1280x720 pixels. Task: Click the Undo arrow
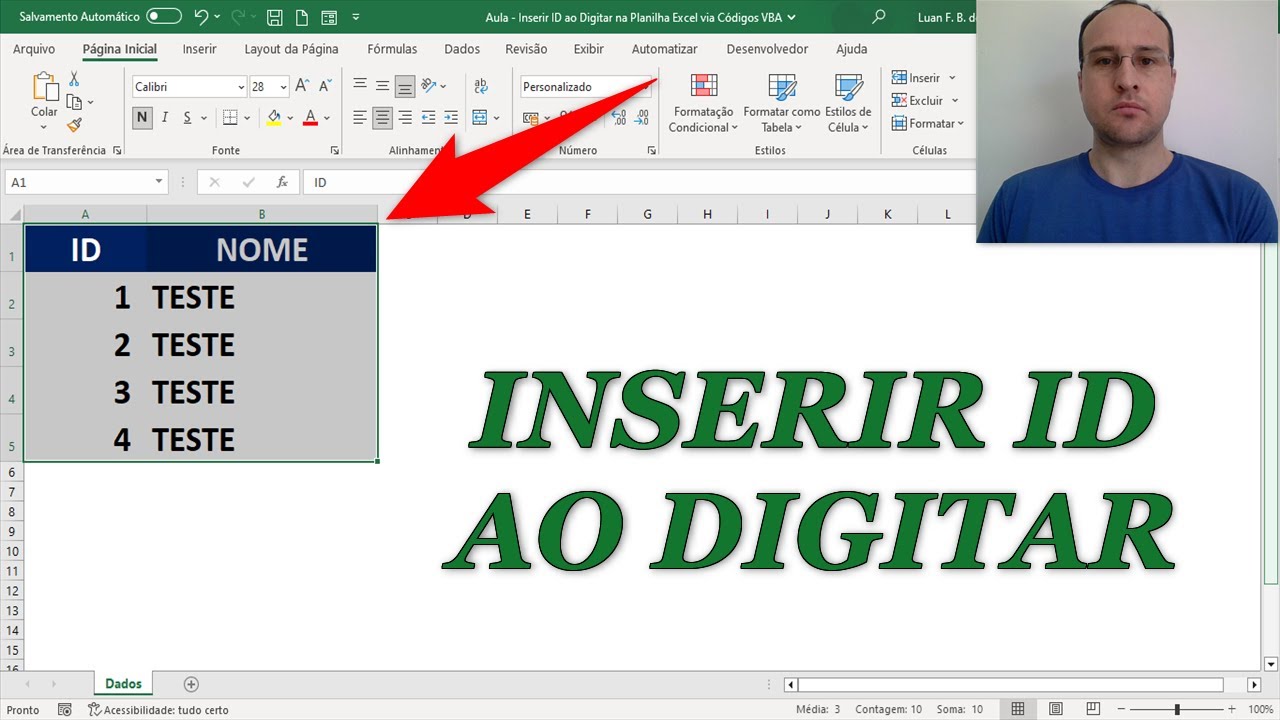coord(201,17)
